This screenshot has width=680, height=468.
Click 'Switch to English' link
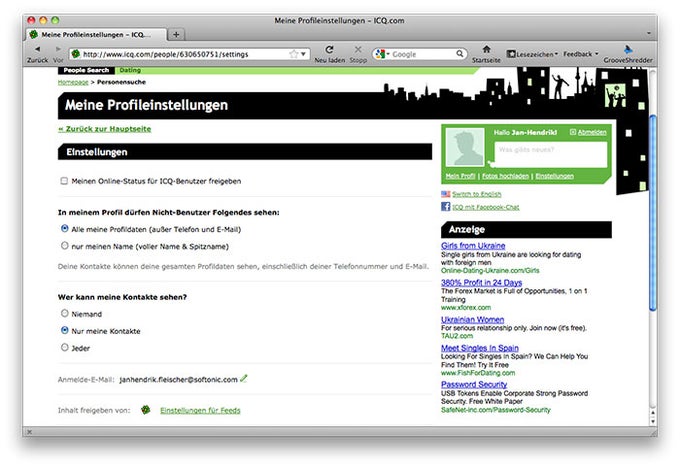[477, 194]
